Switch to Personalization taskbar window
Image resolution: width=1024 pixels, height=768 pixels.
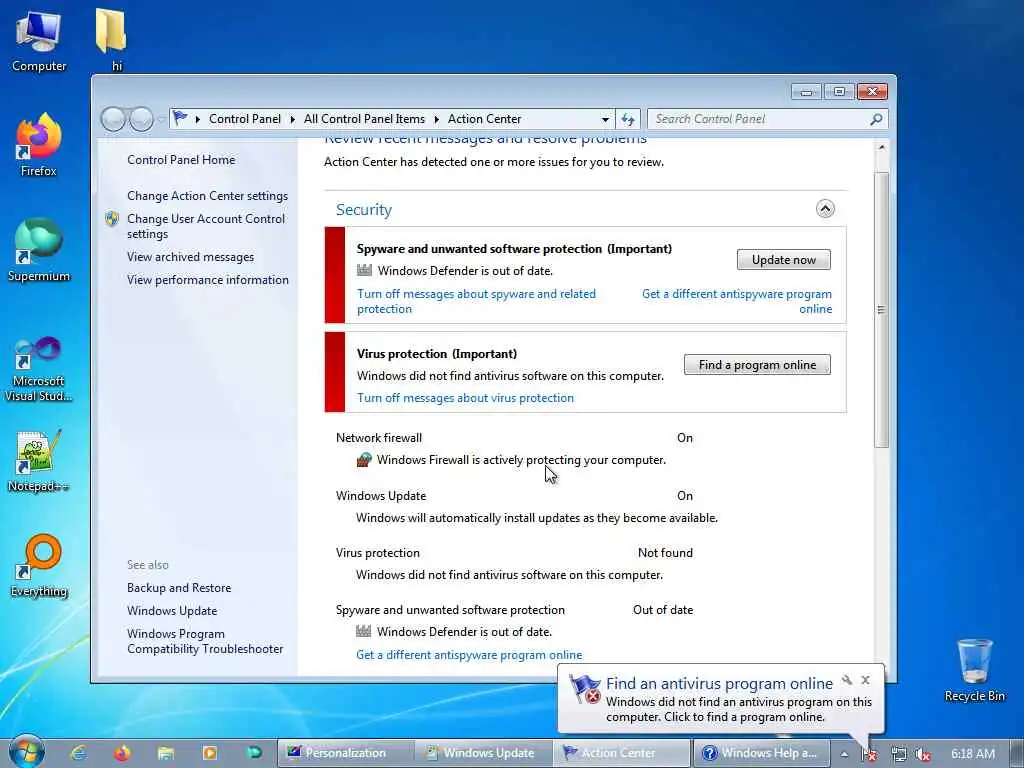[x=346, y=753]
